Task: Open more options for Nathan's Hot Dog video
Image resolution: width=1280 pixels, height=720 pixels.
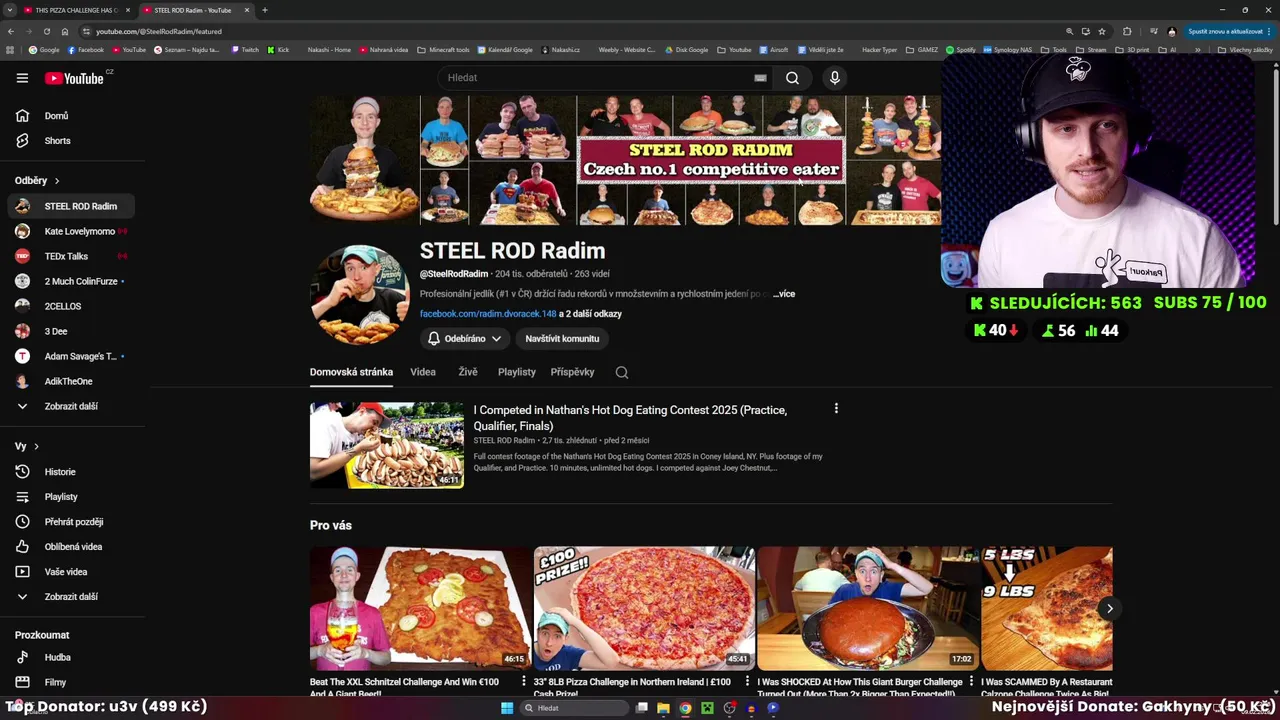Action: pos(836,408)
